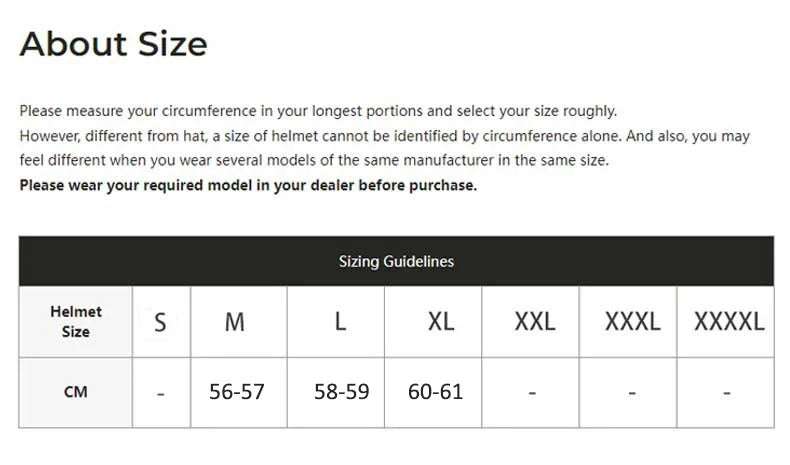Click the XXL size column header
This screenshot has width=790, height=465.
pos(535,322)
